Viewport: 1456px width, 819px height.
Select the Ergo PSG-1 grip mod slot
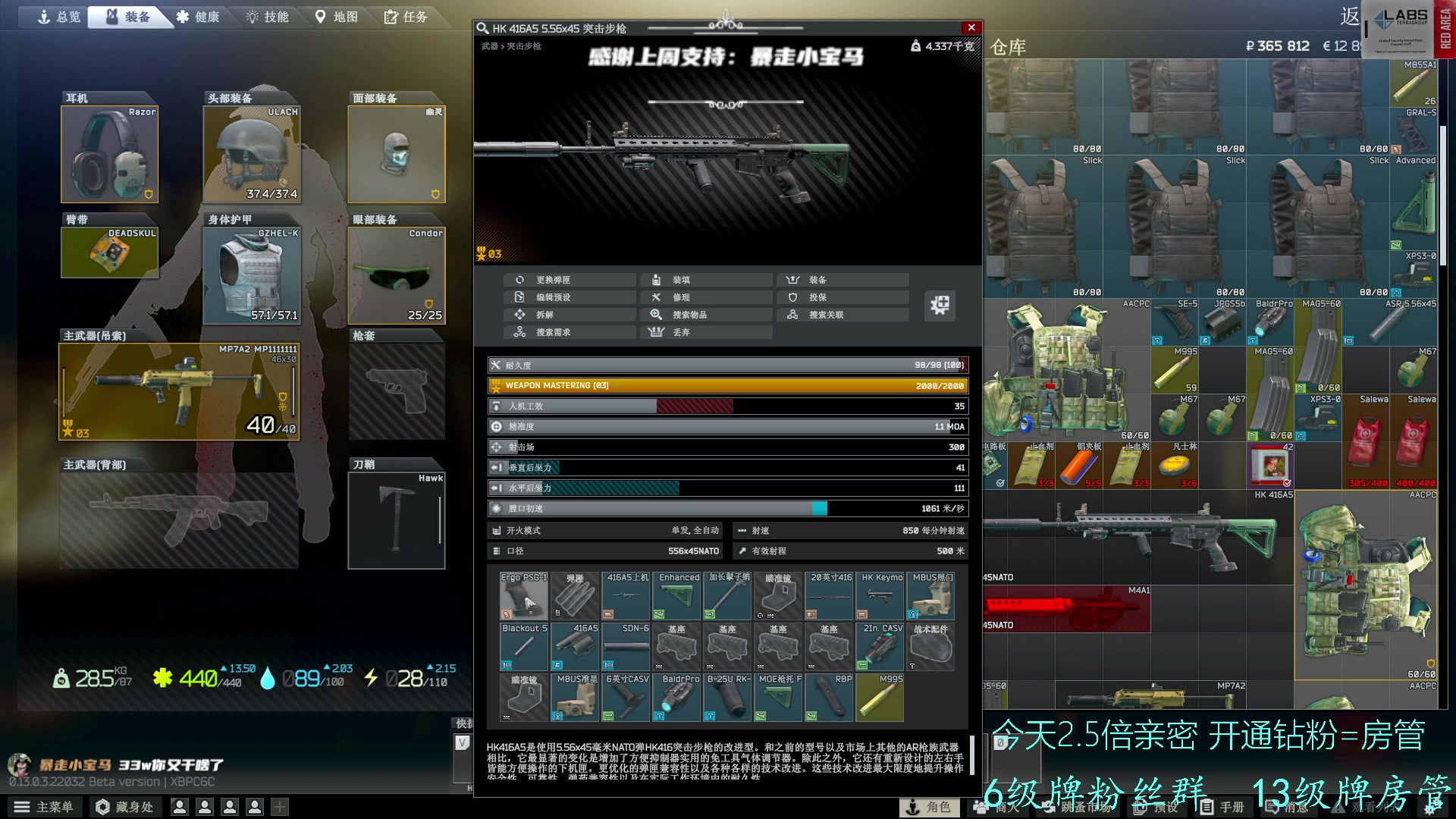click(524, 596)
